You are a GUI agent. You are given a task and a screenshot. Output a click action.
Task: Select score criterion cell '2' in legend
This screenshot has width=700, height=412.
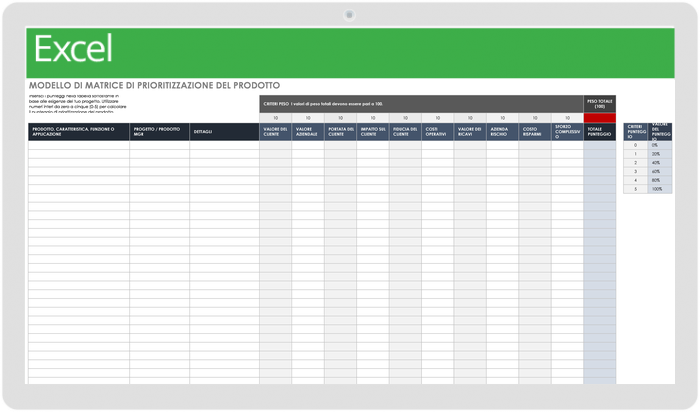tap(636, 162)
